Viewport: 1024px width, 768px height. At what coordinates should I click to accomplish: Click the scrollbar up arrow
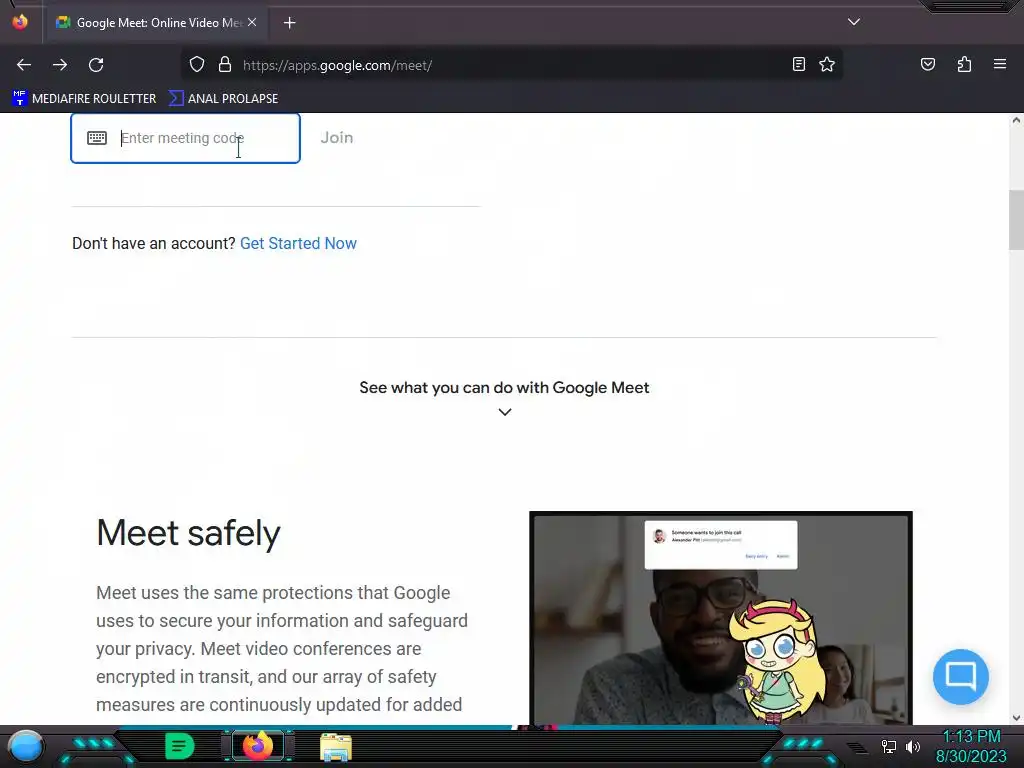[1016, 121]
